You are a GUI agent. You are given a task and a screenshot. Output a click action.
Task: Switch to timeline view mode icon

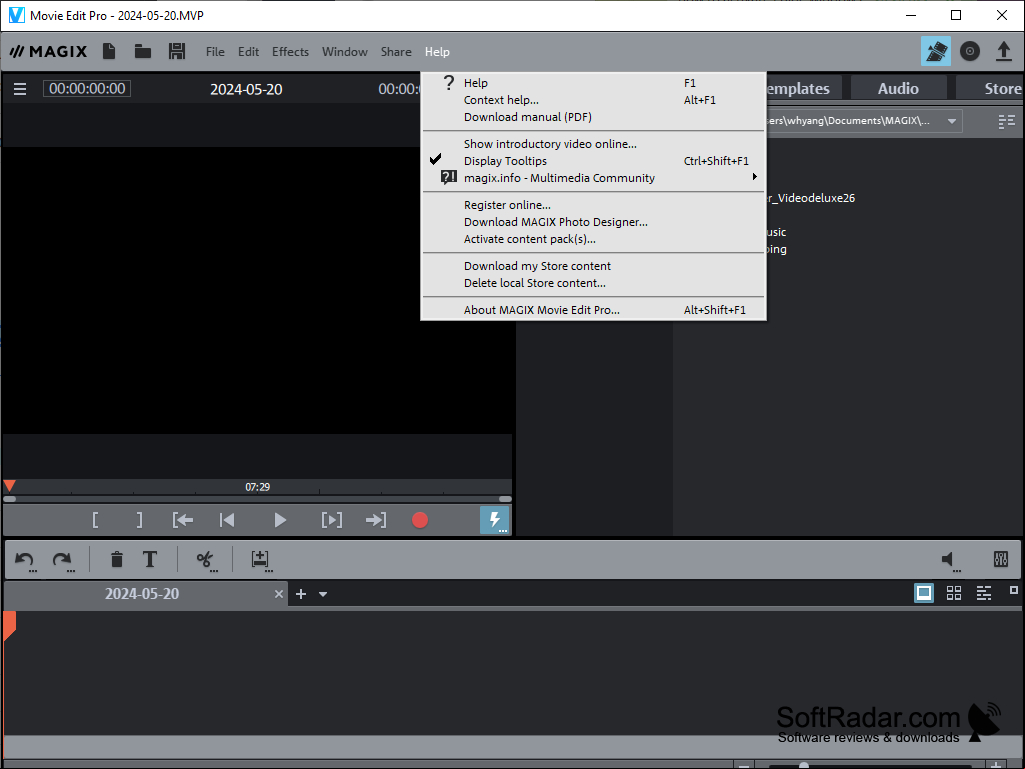984,593
